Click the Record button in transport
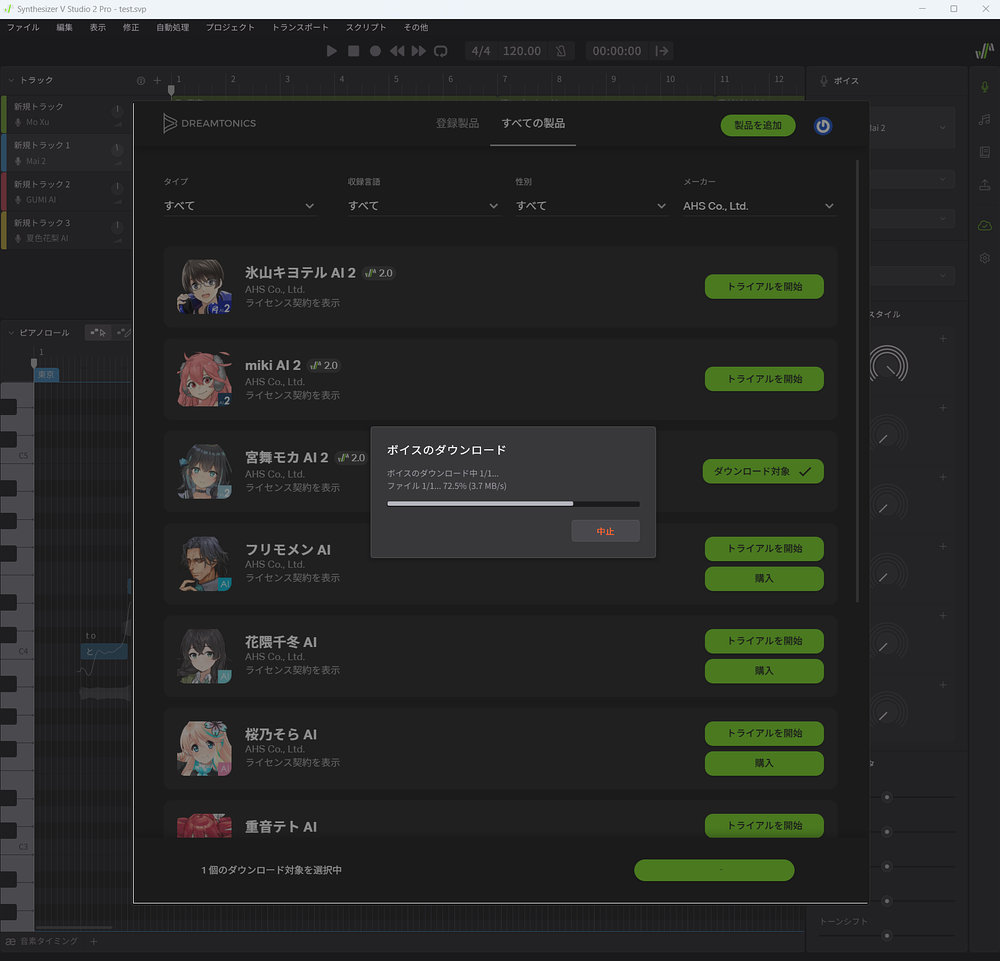This screenshot has height=961, width=1000. [375, 51]
